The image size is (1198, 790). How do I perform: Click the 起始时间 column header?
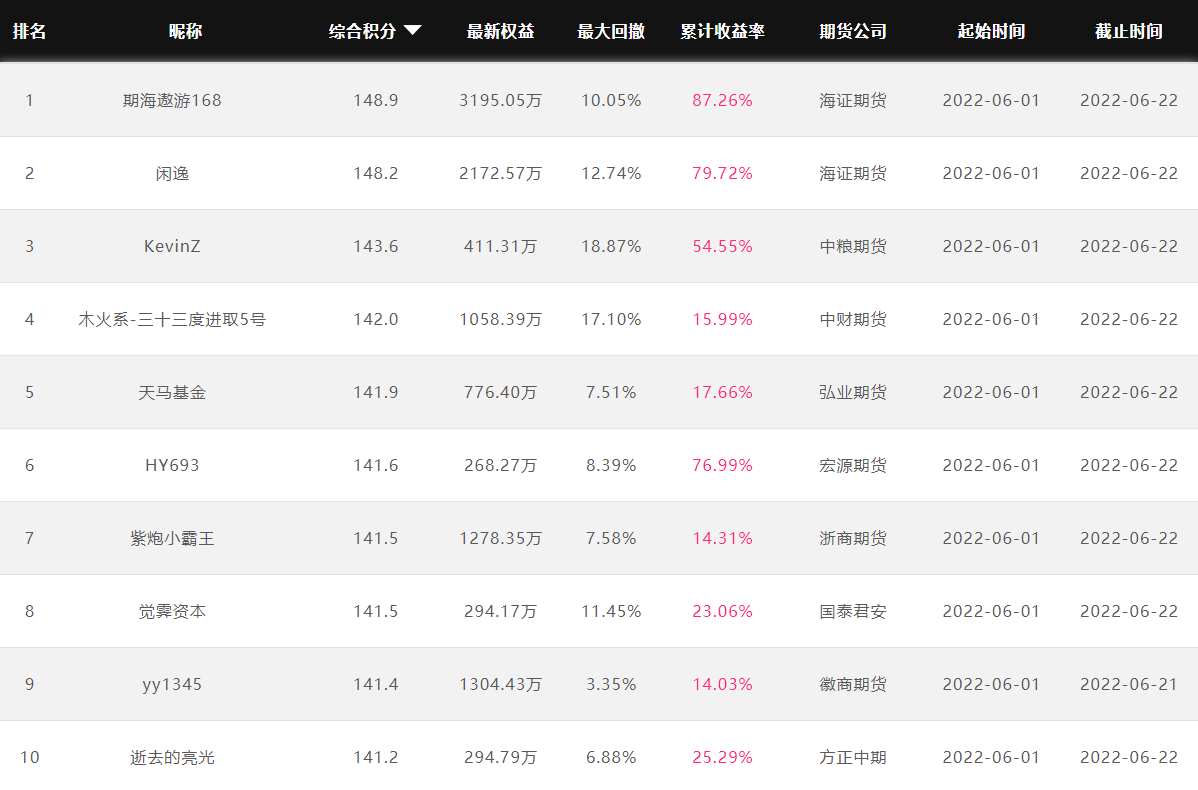(992, 31)
